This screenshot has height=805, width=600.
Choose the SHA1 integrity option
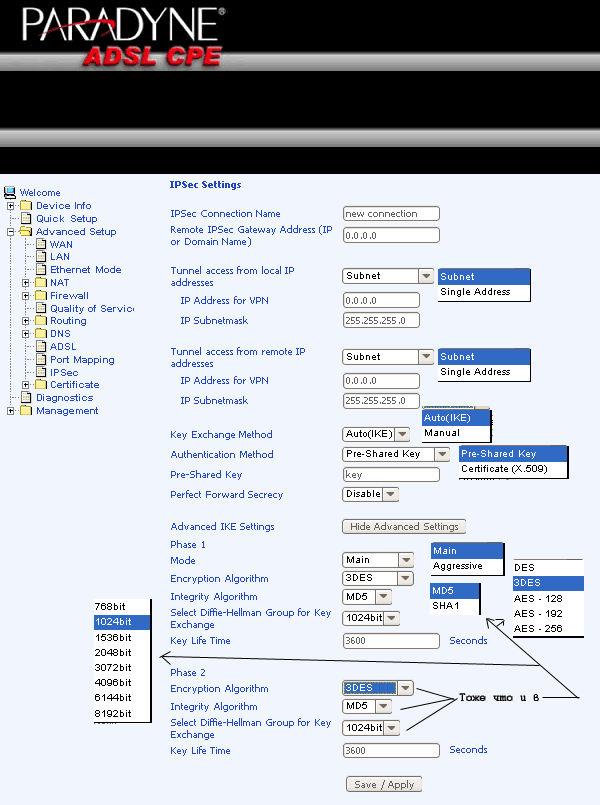tap(454, 606)
